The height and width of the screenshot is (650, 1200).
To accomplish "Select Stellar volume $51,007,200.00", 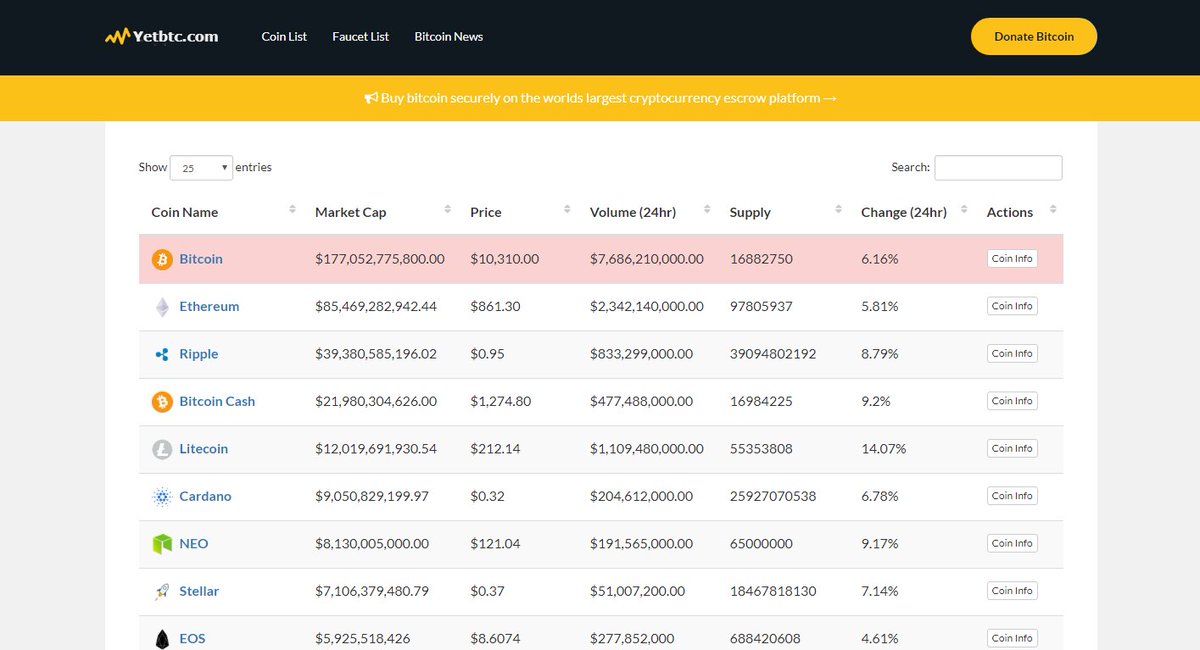I will point(638,592).
